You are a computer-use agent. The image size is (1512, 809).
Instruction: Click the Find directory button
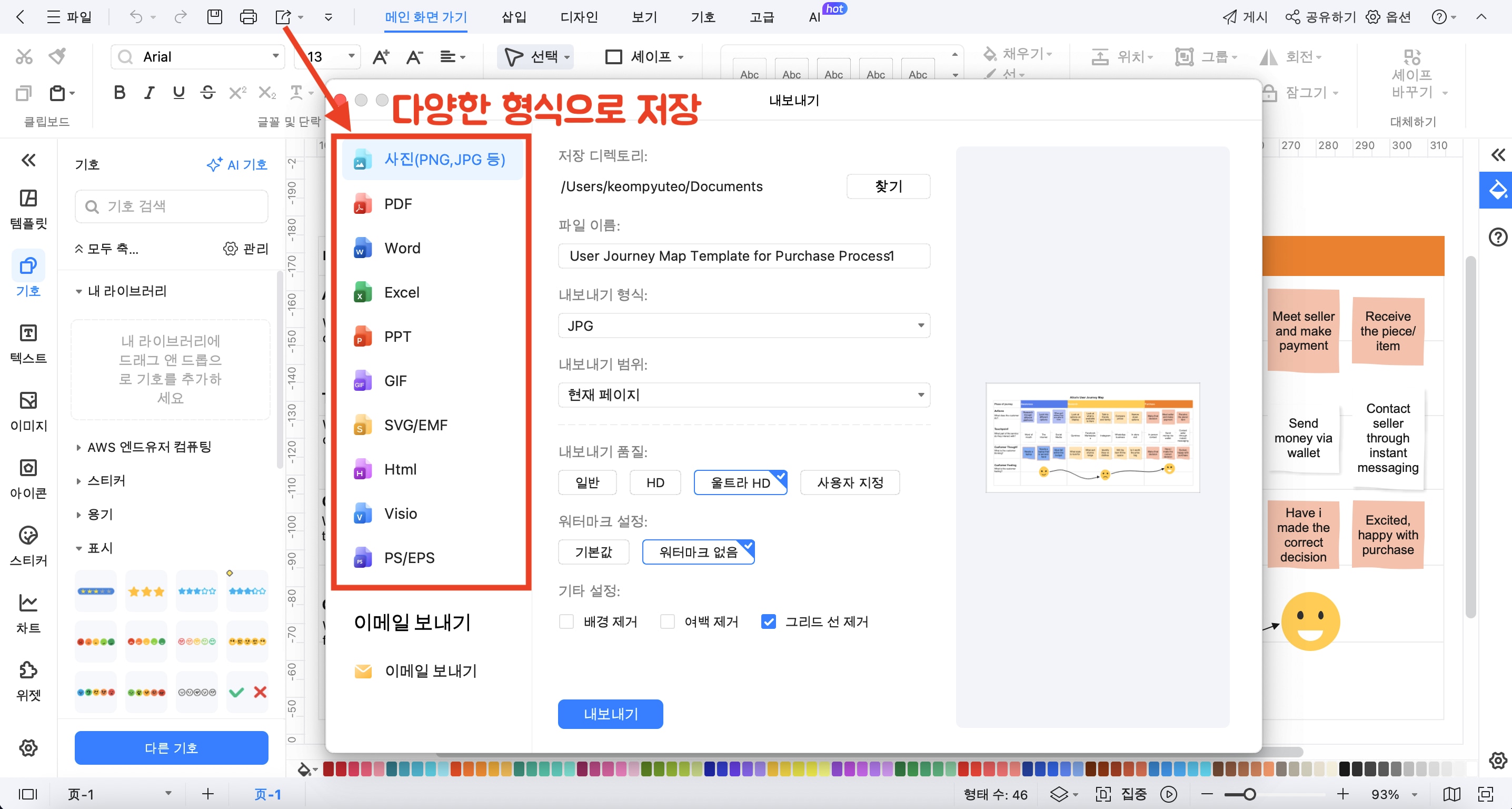pyautogui.click(x=888, y=186)
